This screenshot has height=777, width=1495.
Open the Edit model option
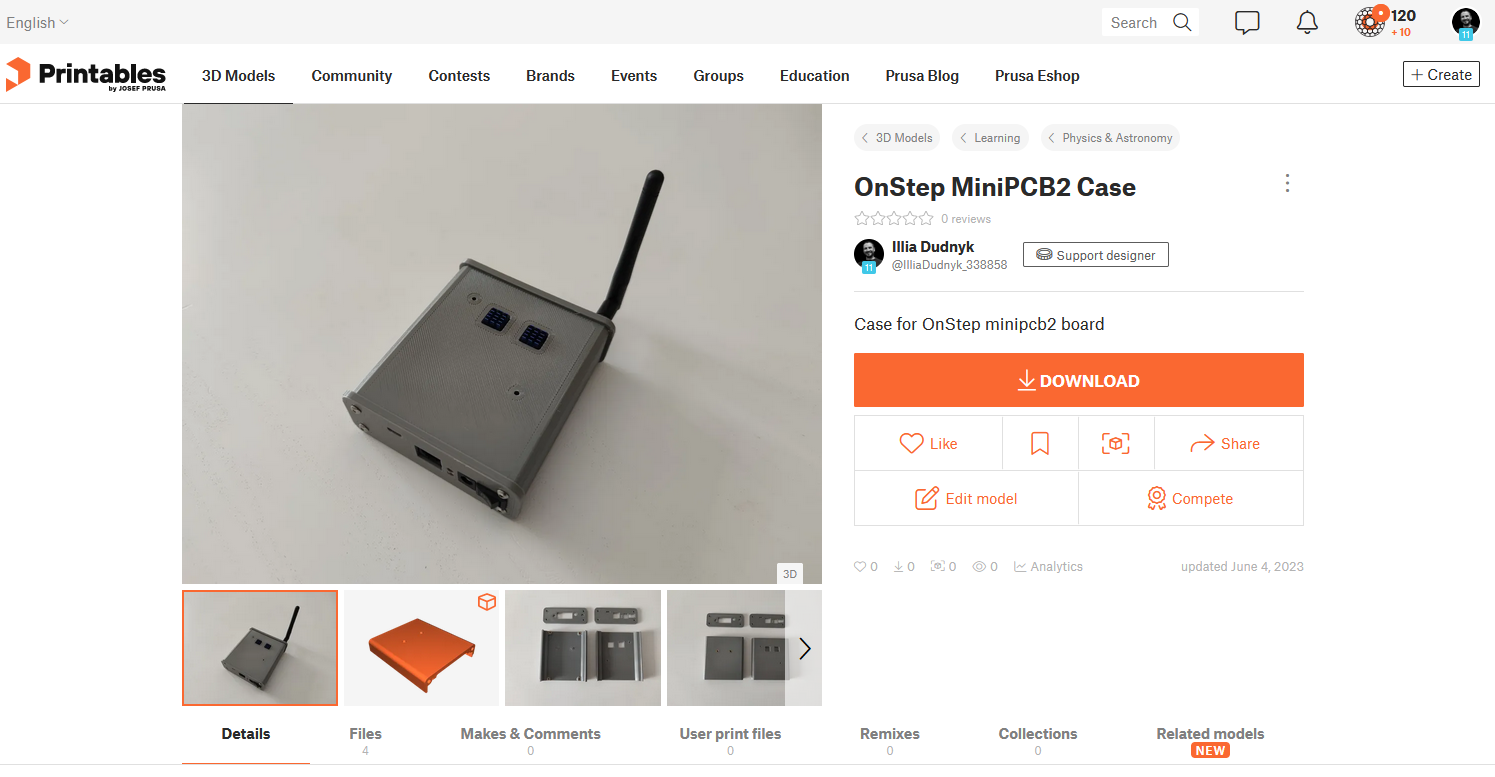966,498
